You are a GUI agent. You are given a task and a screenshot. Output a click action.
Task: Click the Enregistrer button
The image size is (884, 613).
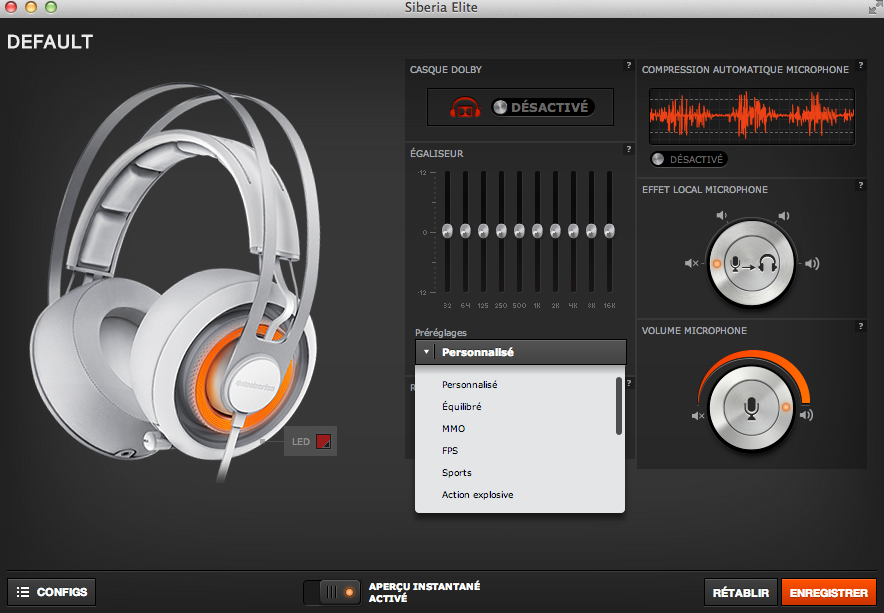pyautogui.click(x=828, y=592)
